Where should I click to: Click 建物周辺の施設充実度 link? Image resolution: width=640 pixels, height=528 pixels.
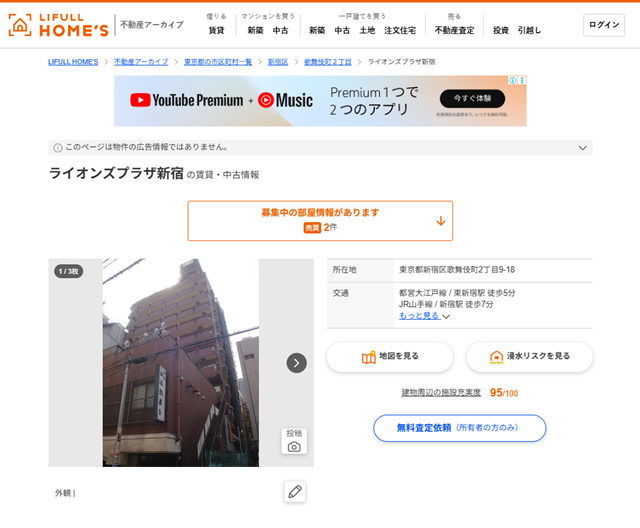pyautogui.click(x=441, y=393)
